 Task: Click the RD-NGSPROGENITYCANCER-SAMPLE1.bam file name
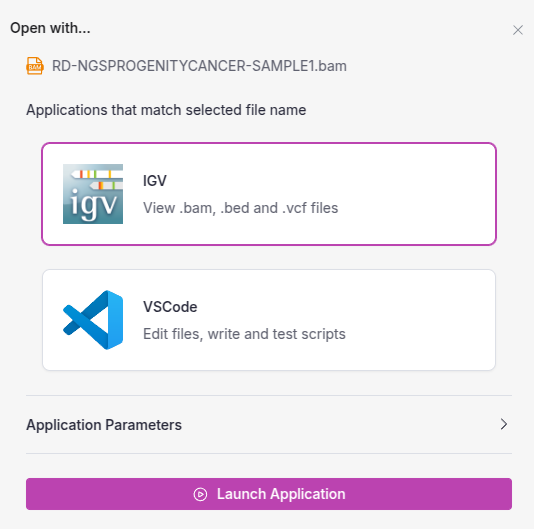[x=199, y=66]
